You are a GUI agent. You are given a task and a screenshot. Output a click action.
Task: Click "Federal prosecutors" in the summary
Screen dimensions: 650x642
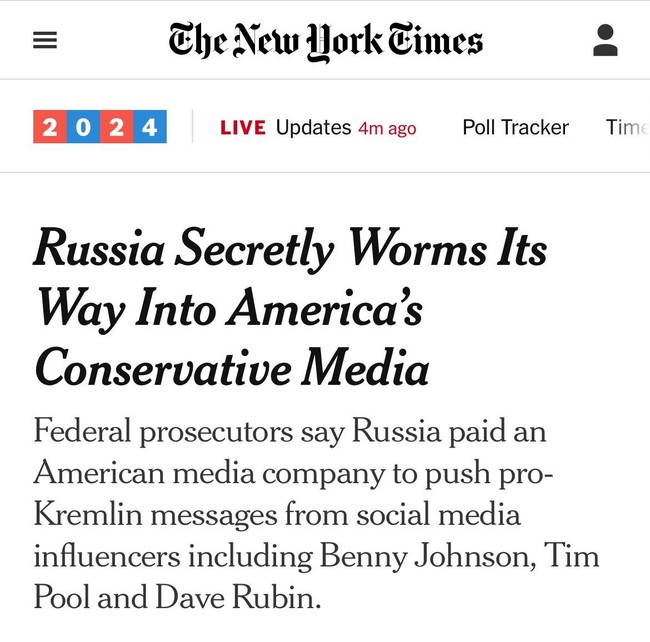coord(163,432)
